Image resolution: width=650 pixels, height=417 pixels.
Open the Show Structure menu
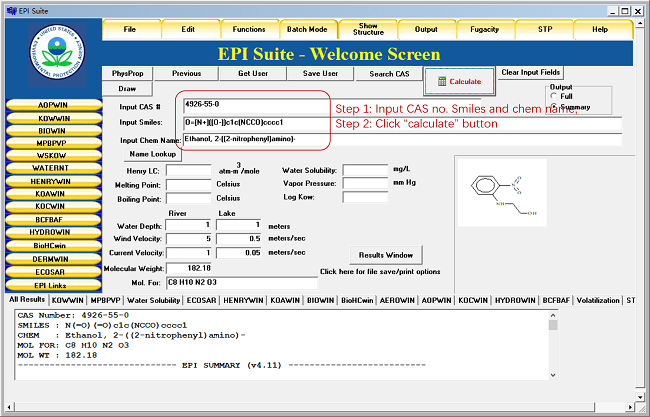coord(368,29)
